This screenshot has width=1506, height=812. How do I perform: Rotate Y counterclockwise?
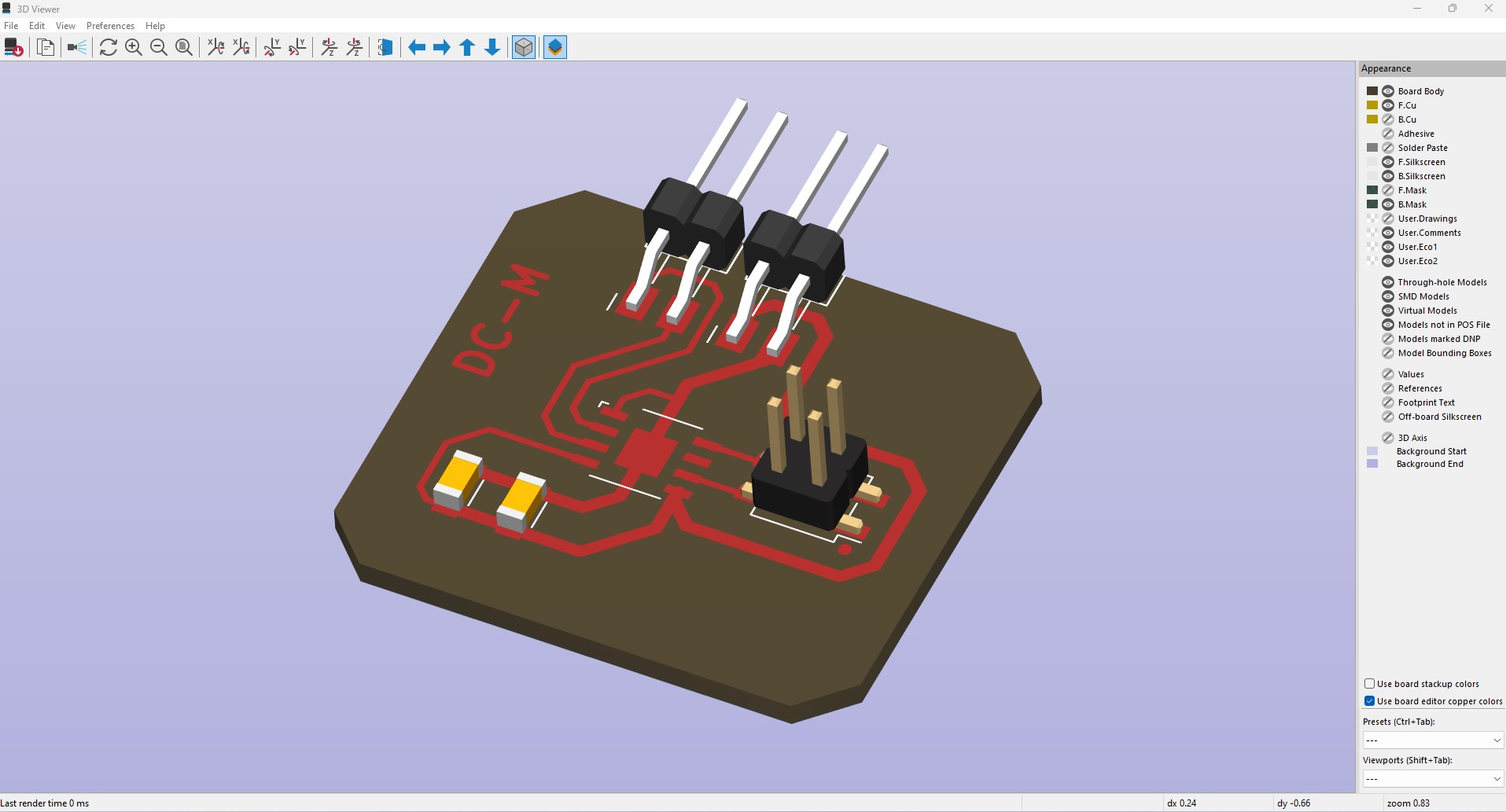click(x=297, y=47)
